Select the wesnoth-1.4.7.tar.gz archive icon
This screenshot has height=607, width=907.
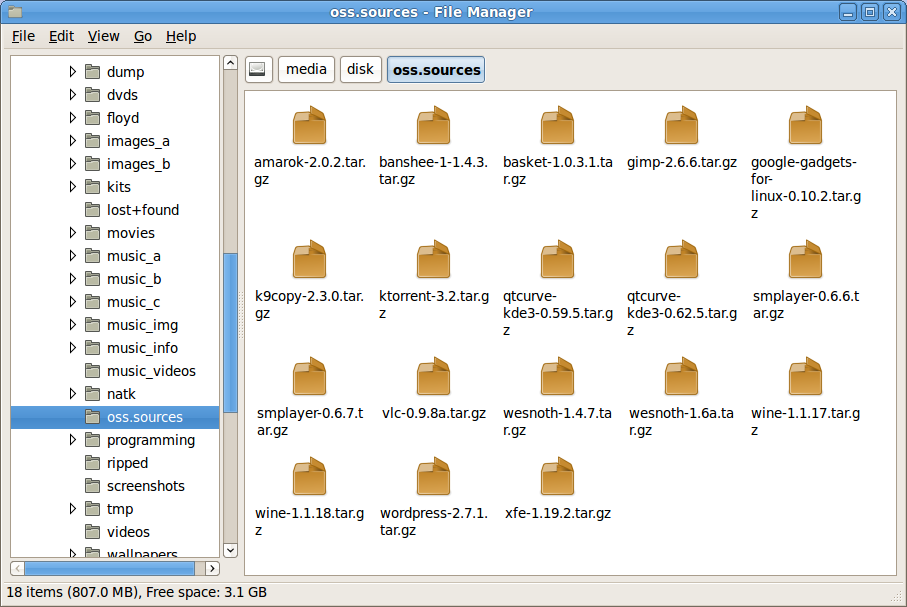pos(557,376)
